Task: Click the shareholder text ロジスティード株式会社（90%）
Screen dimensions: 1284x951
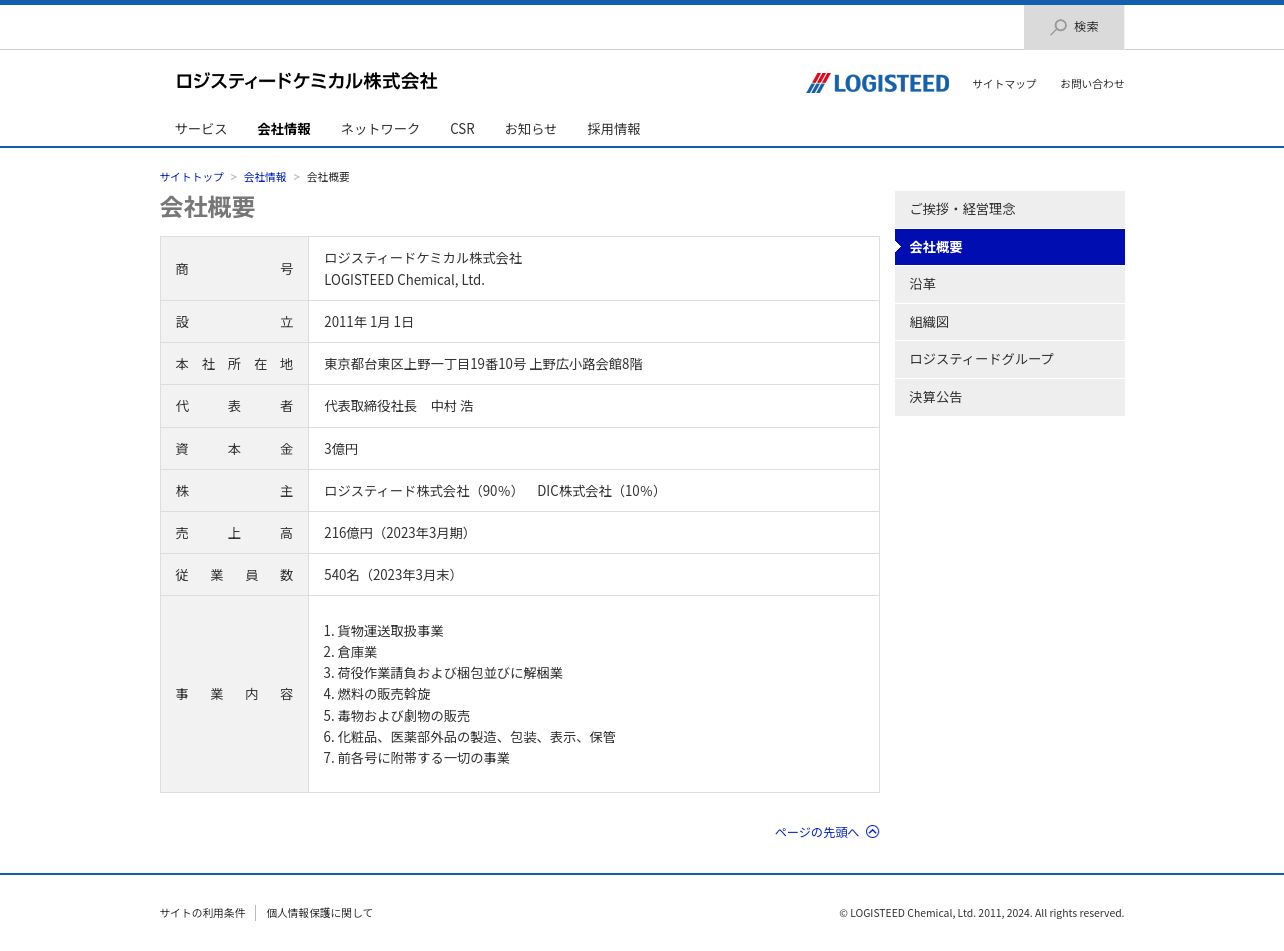Action: [x=423, y=491]
